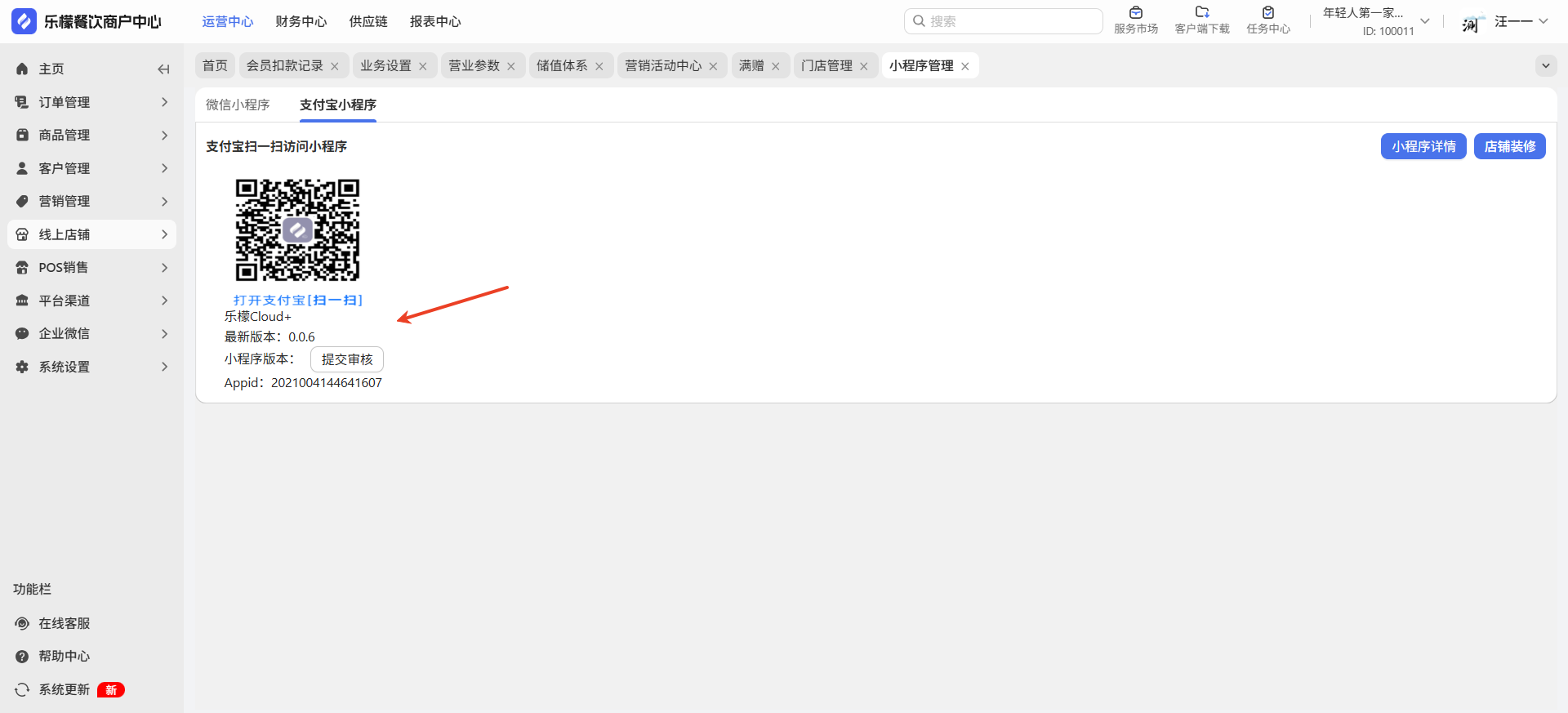Click the 新 badge beside 系统更新

tap(111, 690)
